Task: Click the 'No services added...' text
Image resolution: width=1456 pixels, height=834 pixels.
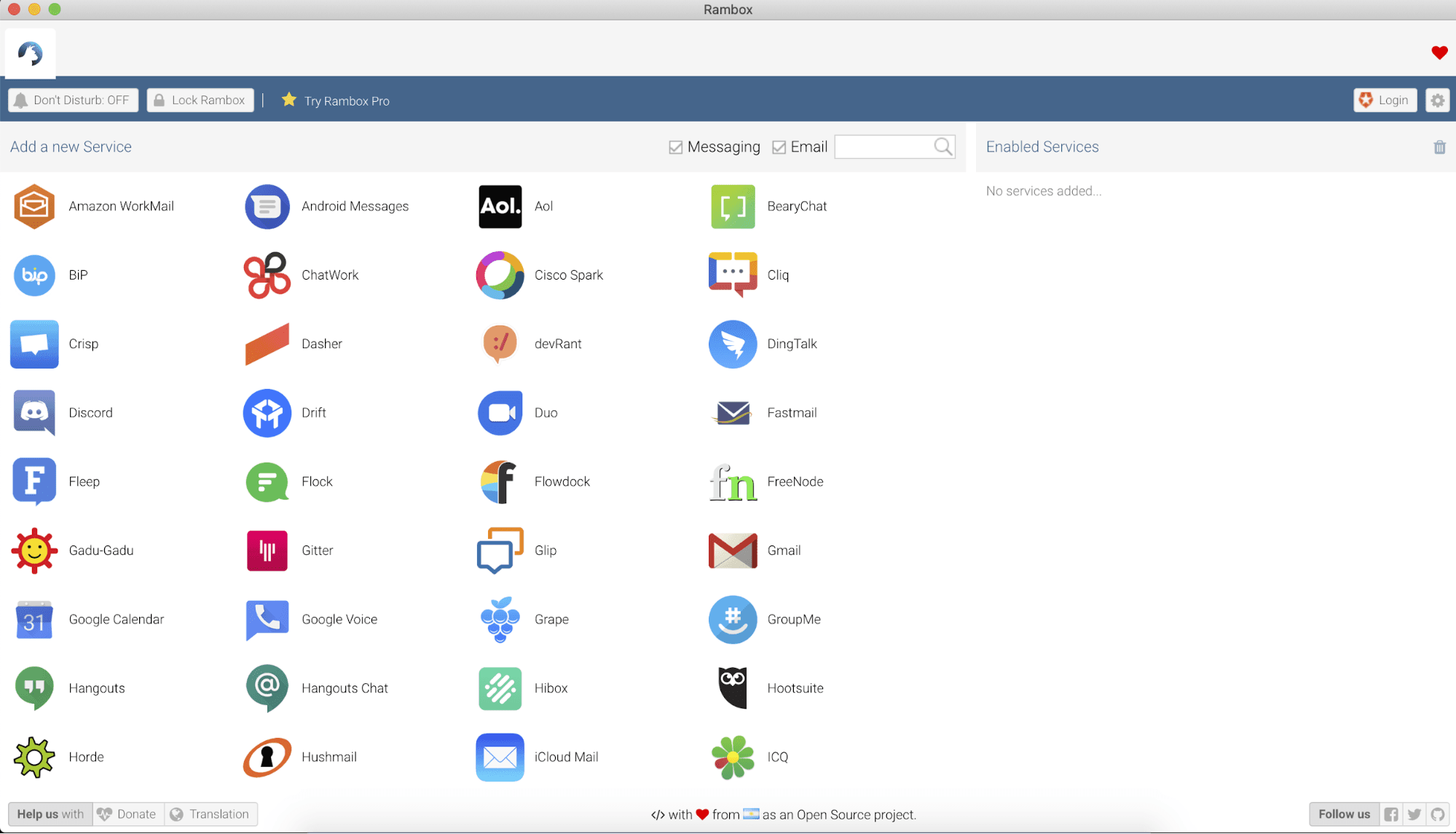Action: (x=1044, y=192)
